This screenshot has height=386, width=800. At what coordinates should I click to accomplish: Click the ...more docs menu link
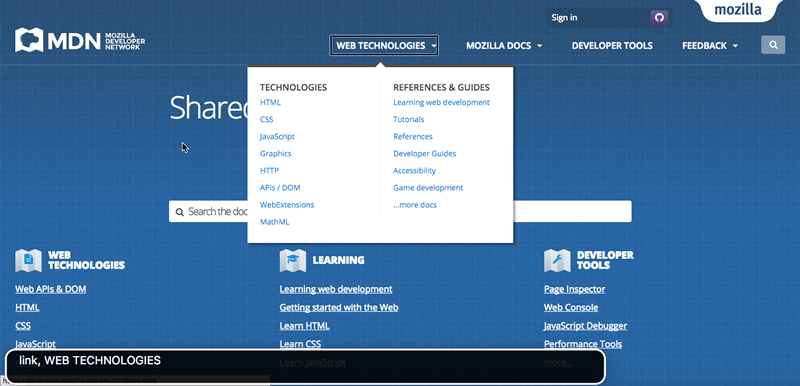(415, 205)
